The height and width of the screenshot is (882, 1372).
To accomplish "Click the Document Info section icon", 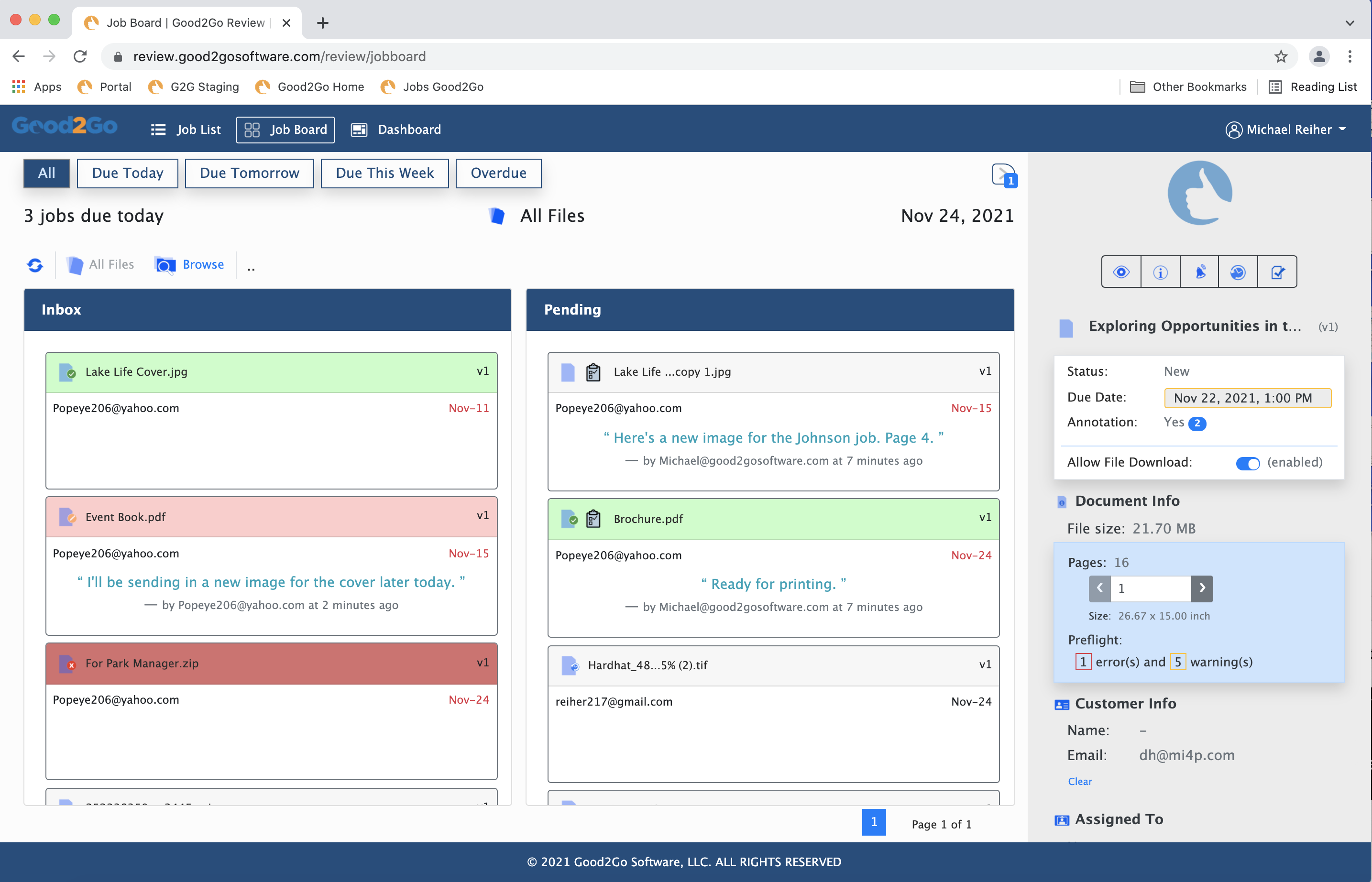I will (x=1062, y=502).
